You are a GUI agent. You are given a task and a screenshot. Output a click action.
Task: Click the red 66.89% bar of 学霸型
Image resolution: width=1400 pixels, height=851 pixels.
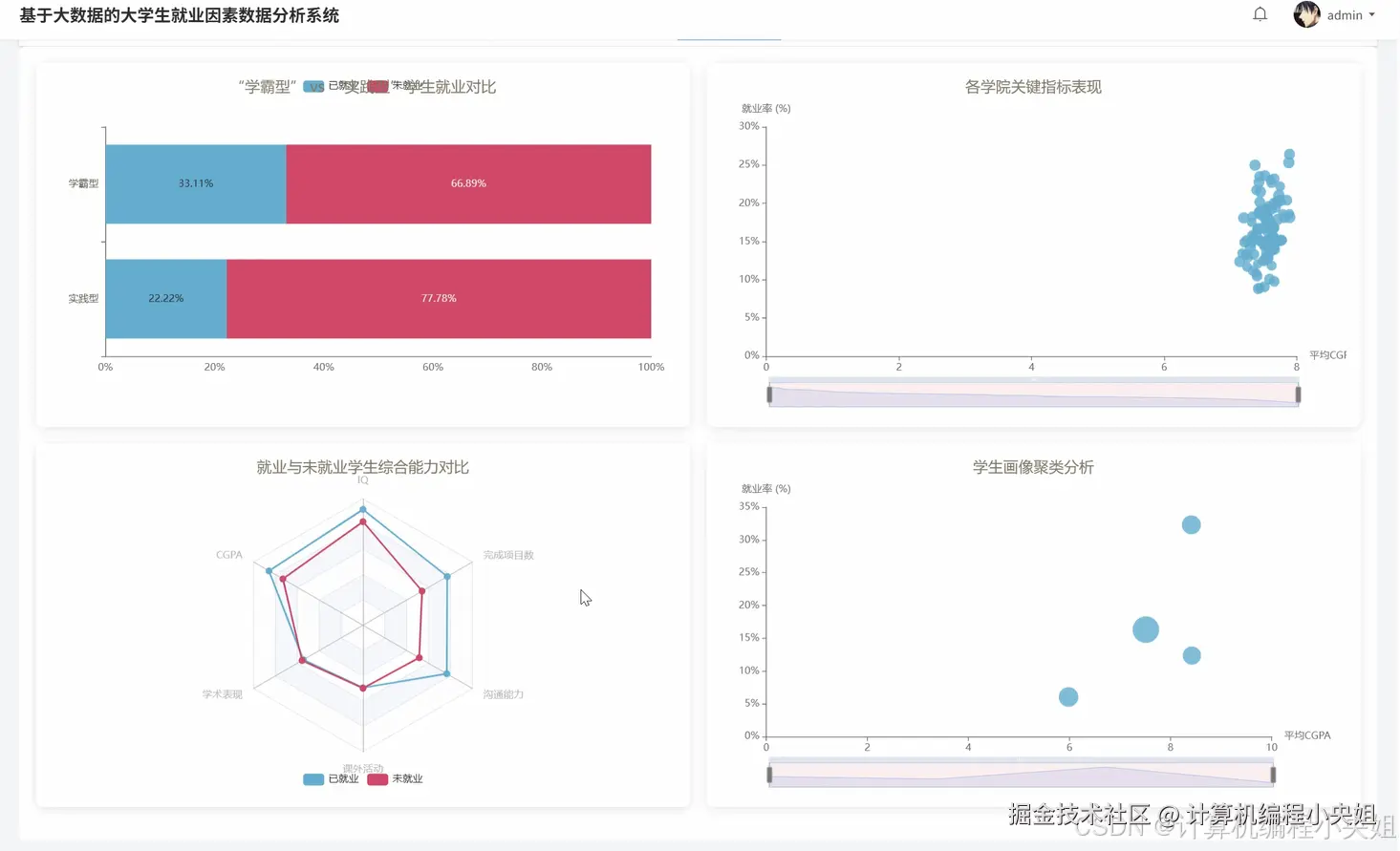pyautogui.click(x=468, y=183)
